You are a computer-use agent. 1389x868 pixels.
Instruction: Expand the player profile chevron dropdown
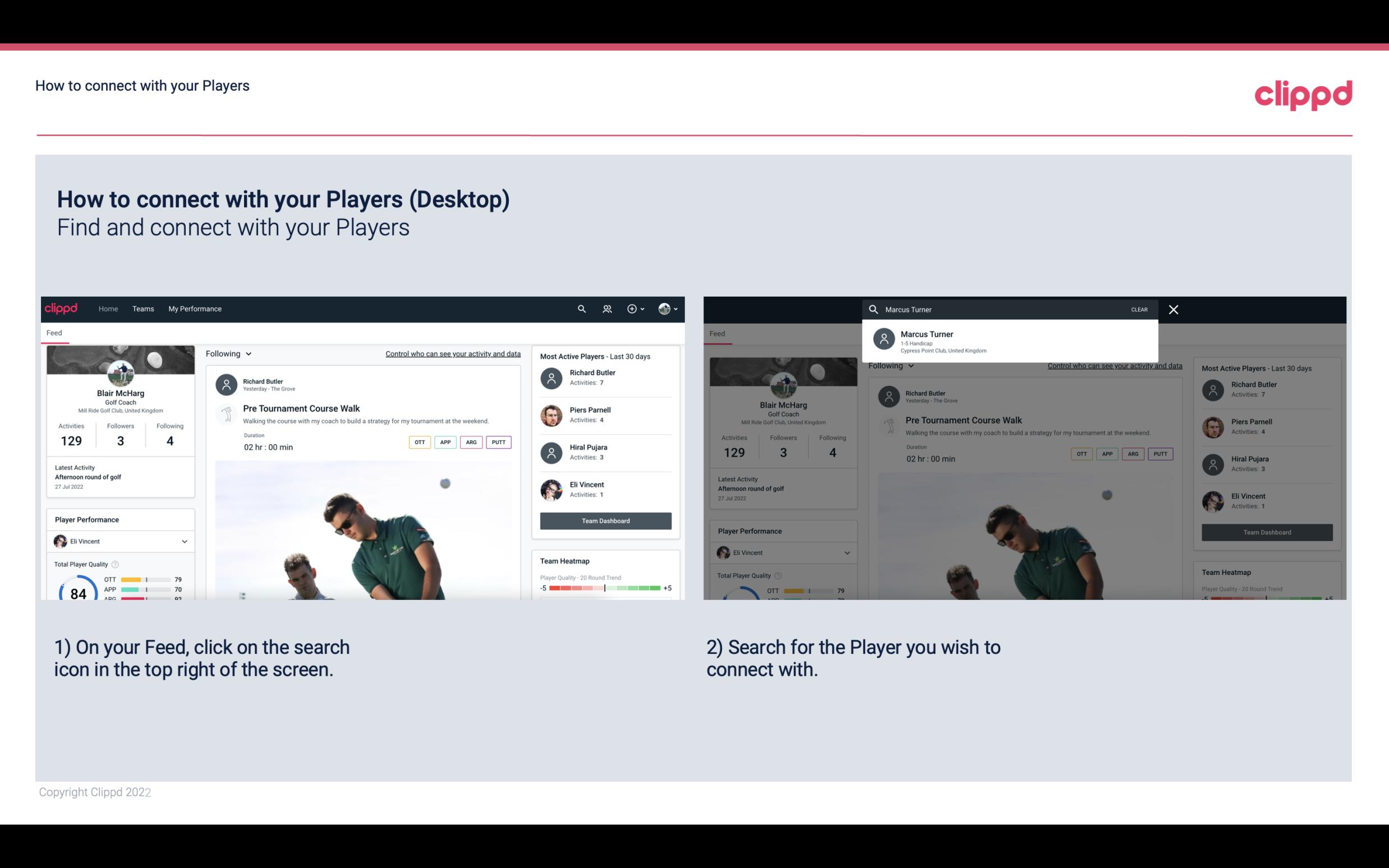click(x=184, y=541)
